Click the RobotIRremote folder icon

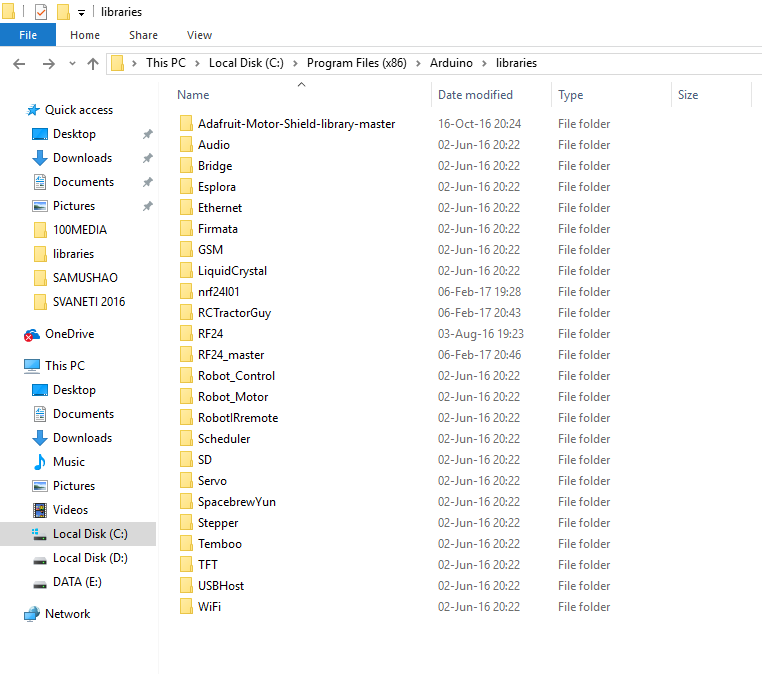(x=186, y=417)
